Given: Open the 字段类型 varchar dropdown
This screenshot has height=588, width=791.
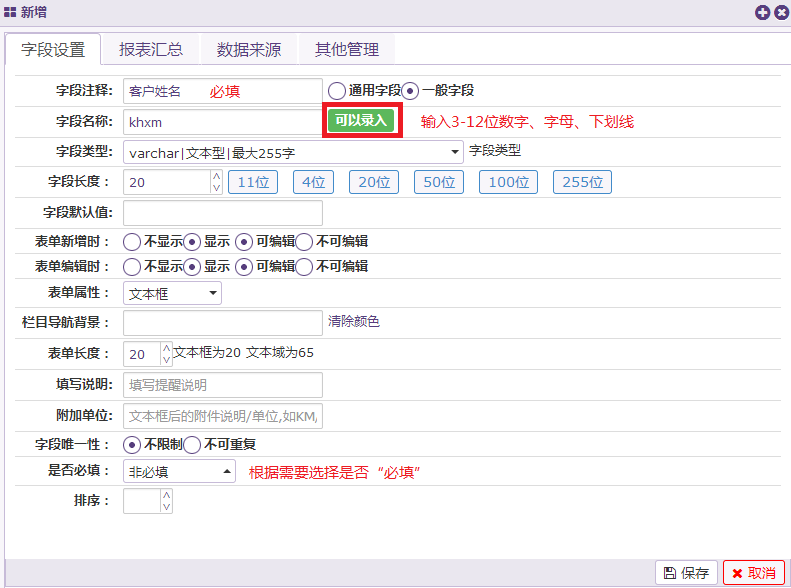Looking at the screenshot, I should pos(292,153).
